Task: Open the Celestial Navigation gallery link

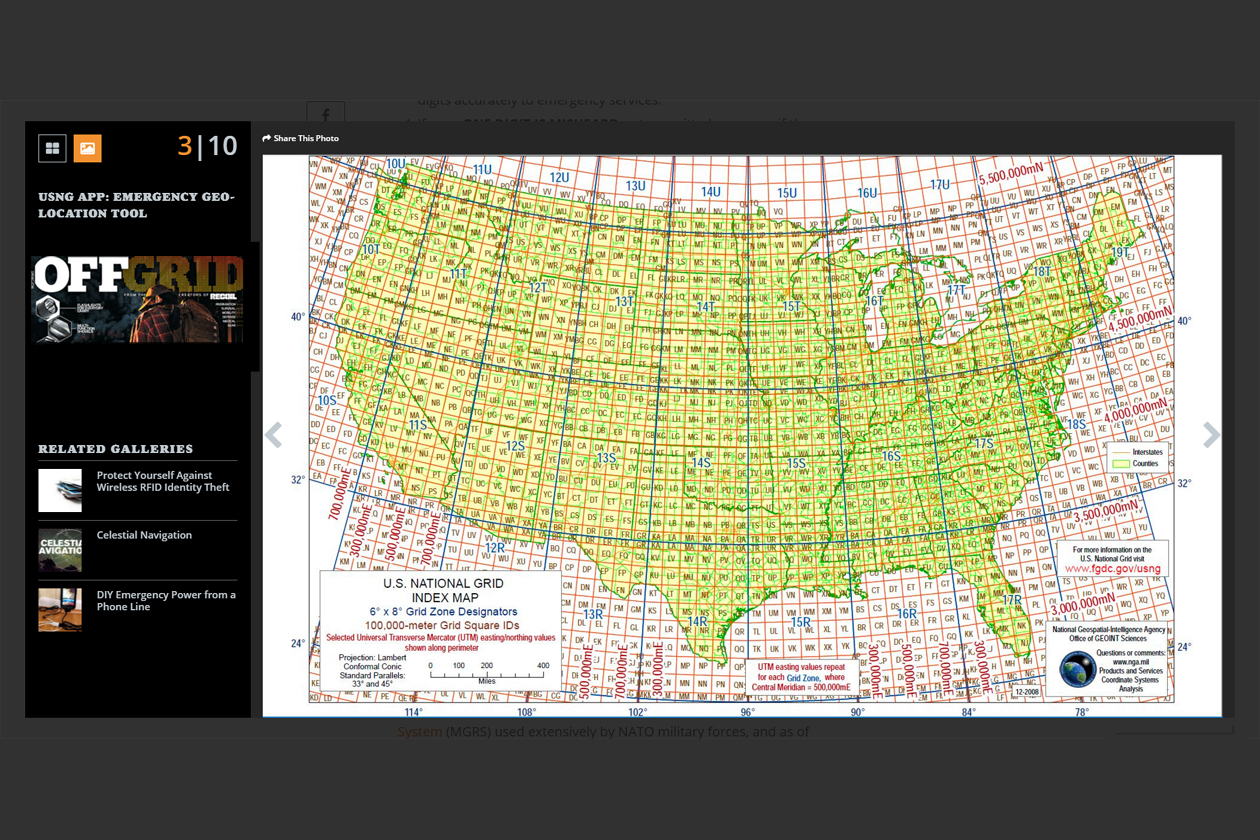Action: coord(144,535)
